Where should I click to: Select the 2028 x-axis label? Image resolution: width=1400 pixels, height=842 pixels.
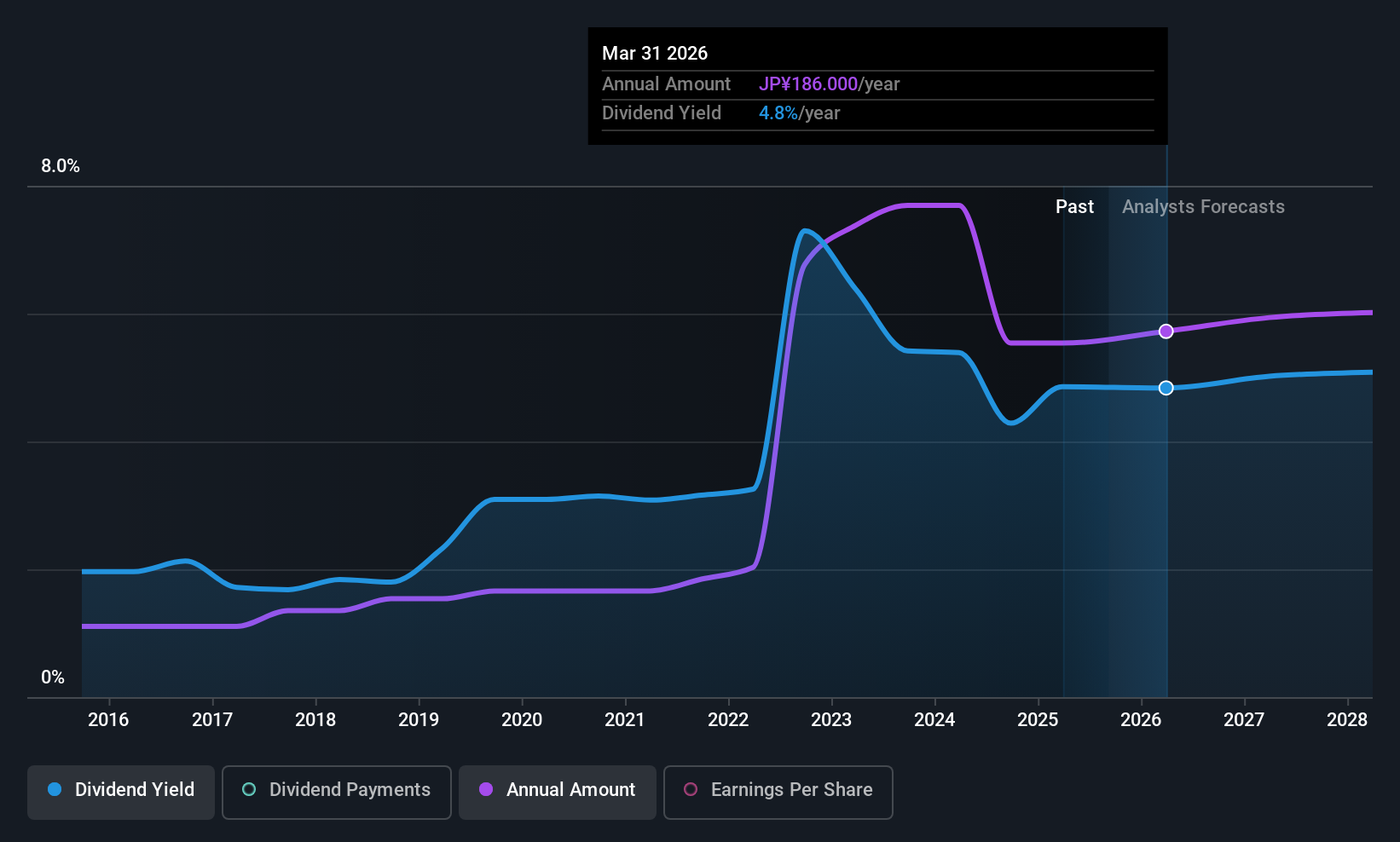point(1347,719)
